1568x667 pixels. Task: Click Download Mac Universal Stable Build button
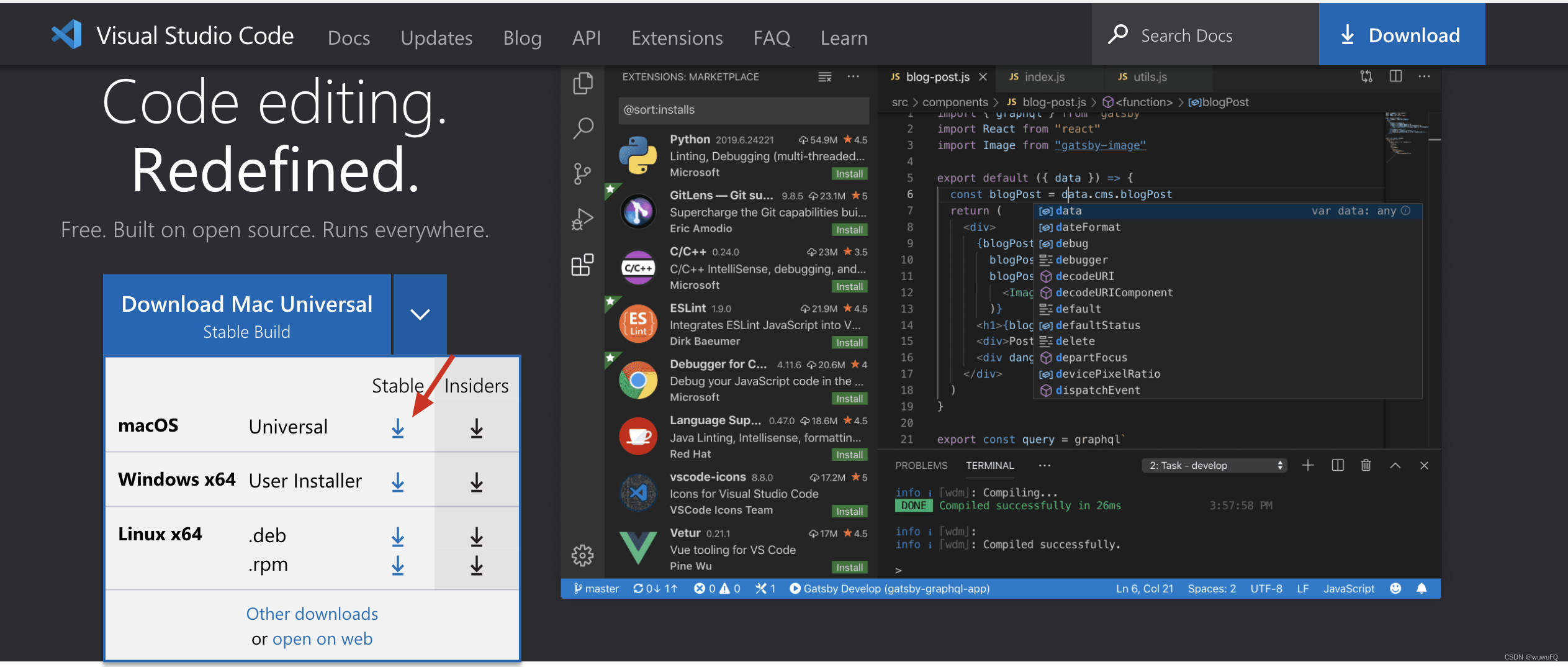tap(247, 314)
